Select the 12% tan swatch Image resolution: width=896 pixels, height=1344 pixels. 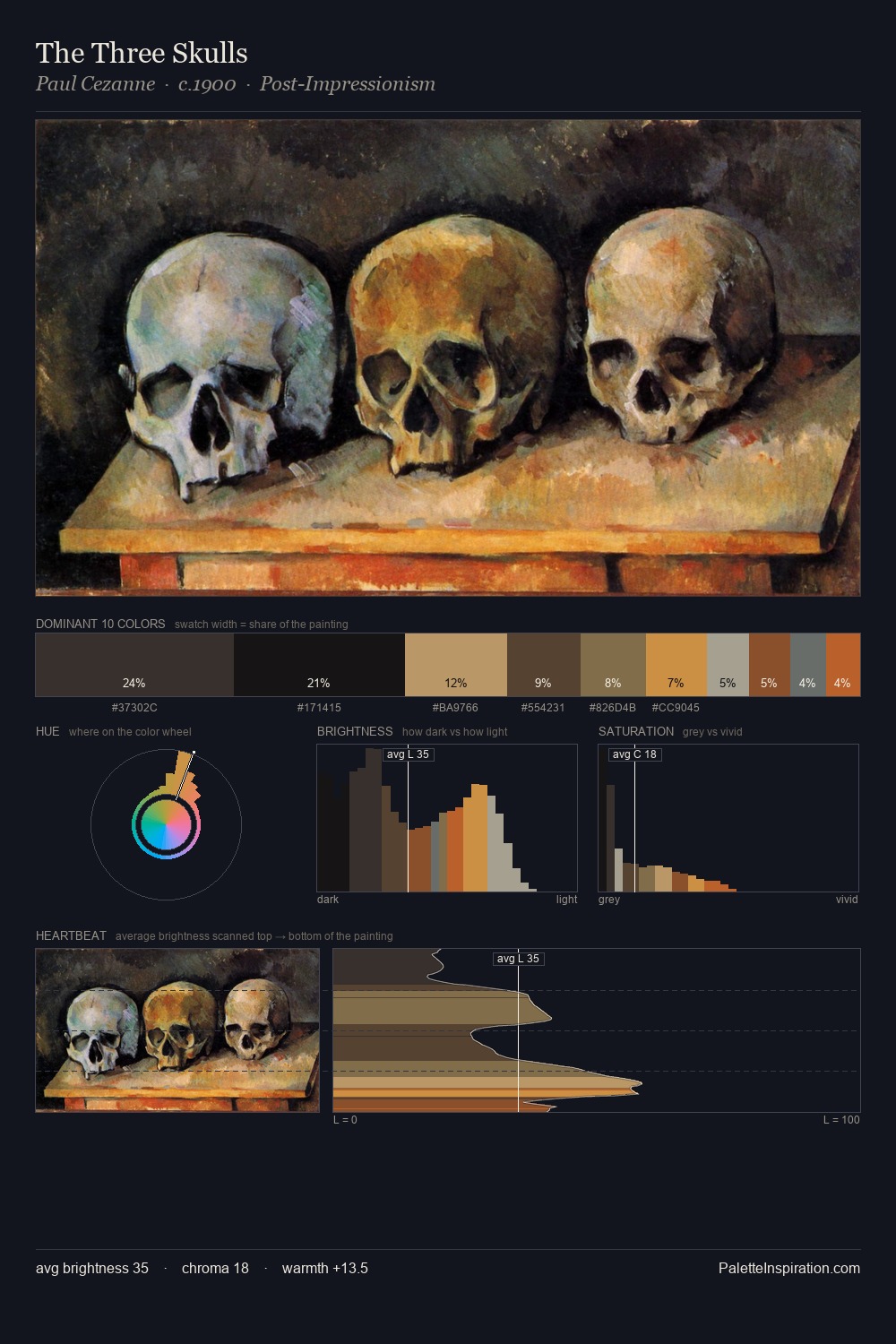[x=456, y=665]
